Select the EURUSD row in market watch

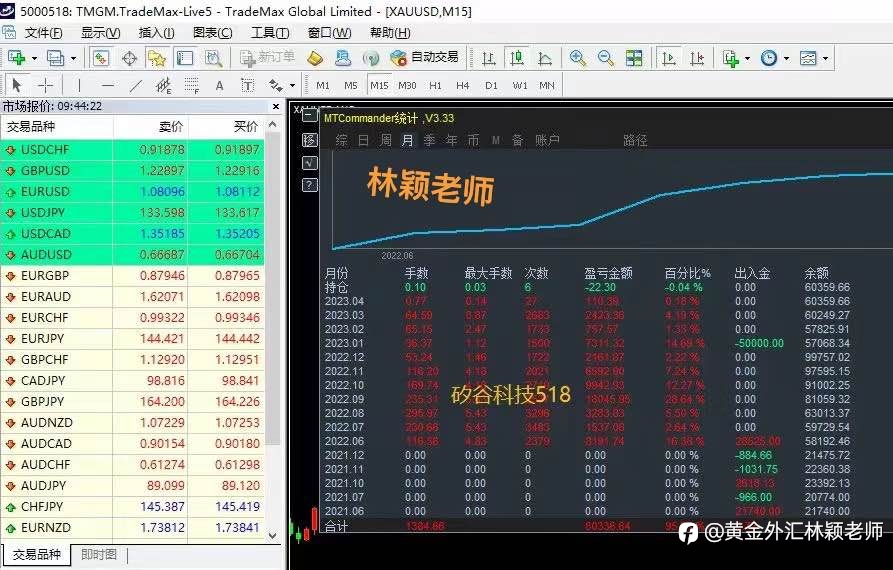[132, 191]
